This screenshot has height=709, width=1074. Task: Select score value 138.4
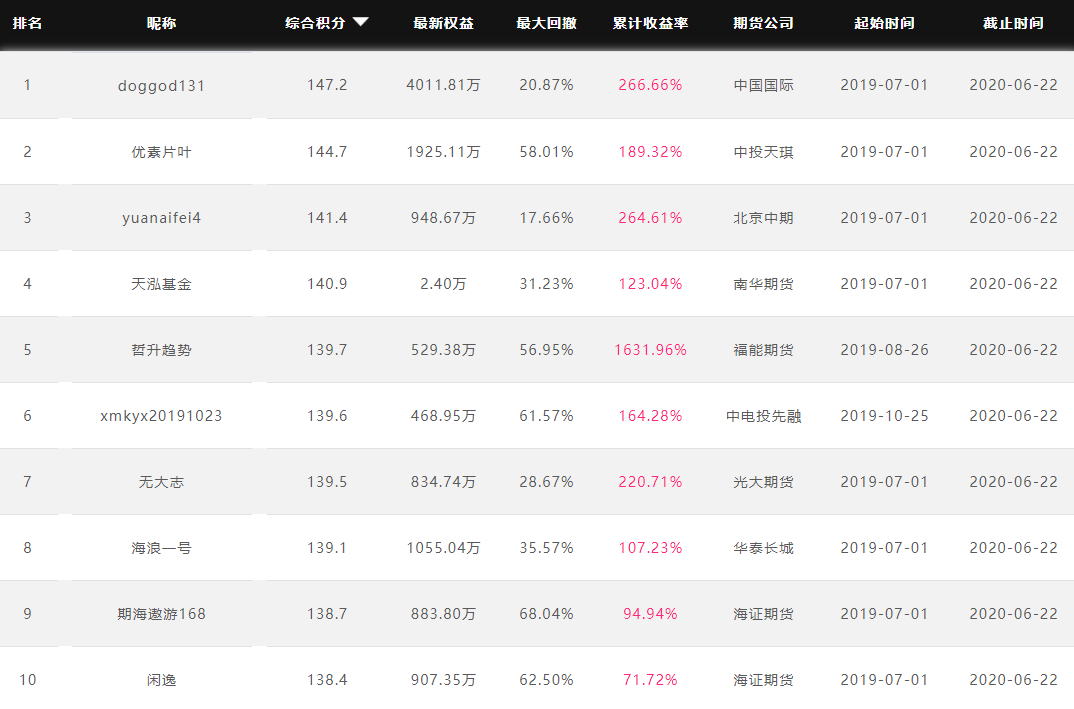(327, 680)
